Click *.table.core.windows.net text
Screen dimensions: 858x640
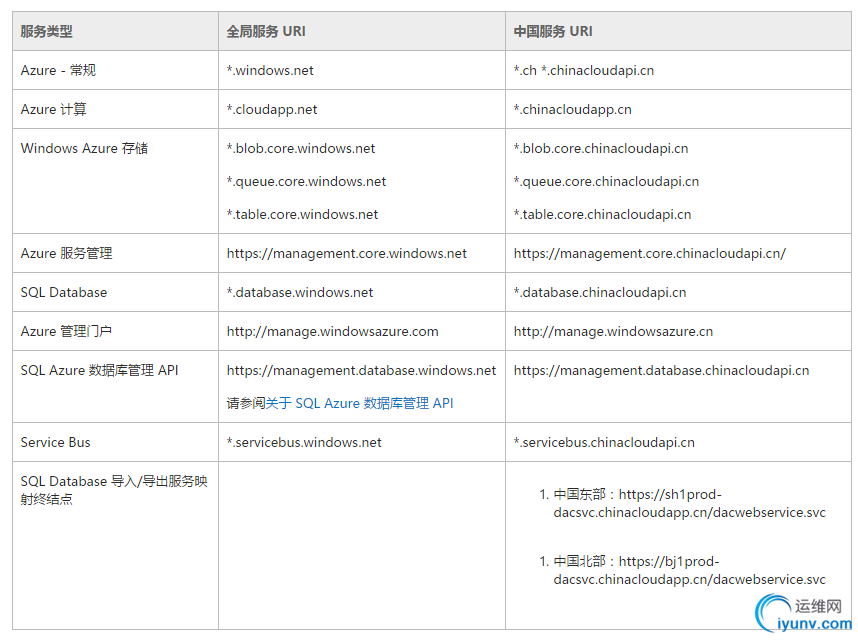point(302,214)
